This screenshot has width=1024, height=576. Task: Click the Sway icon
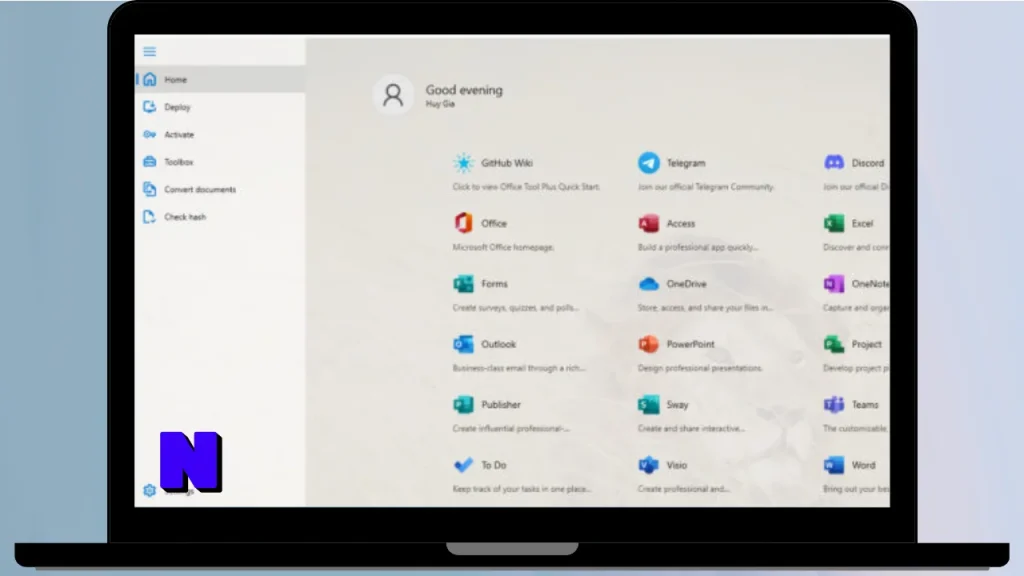point(648,404)
